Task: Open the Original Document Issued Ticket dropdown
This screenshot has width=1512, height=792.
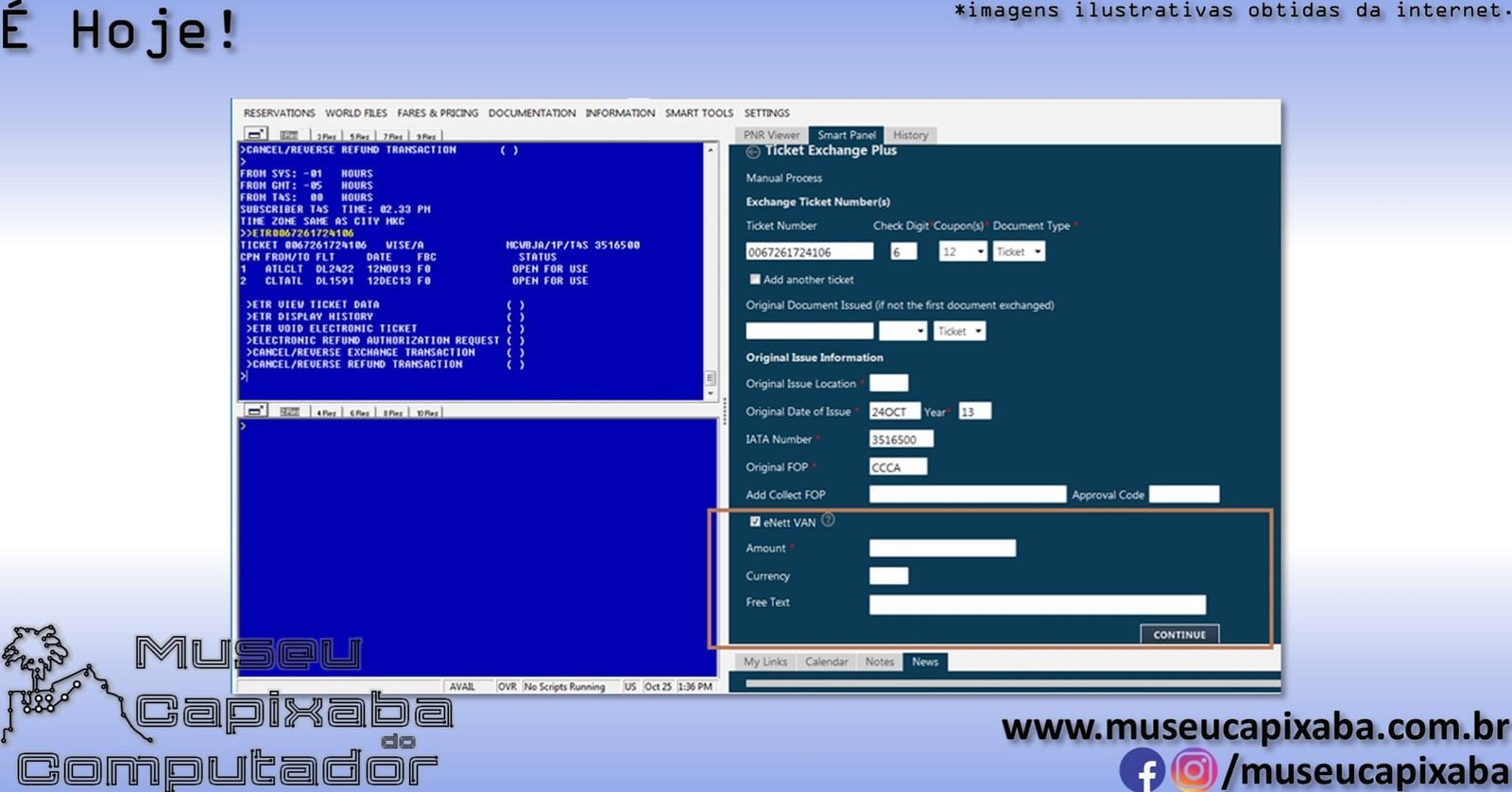Action: [x=960, y=331]
